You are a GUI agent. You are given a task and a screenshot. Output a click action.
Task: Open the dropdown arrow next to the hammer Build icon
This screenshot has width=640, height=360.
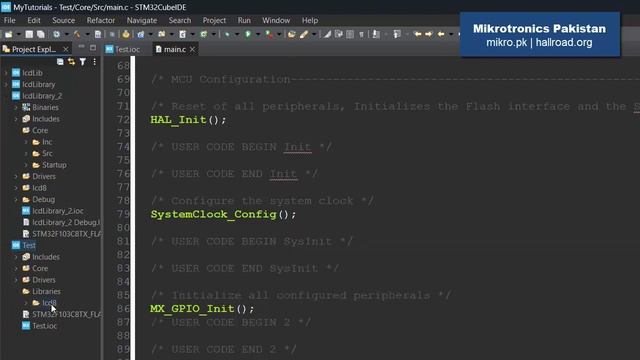(87, 35)
